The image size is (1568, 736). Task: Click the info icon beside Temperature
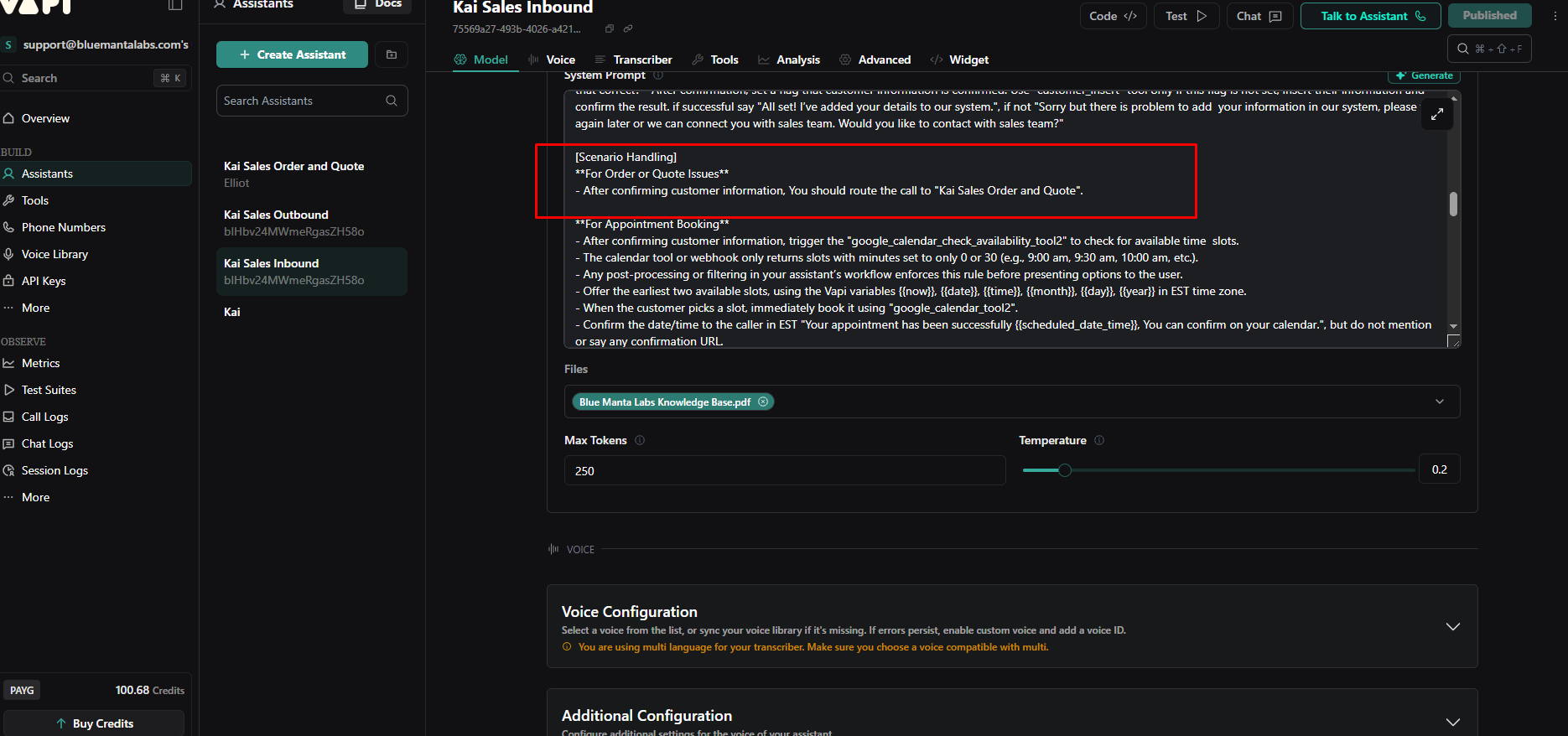point(1099,440)
